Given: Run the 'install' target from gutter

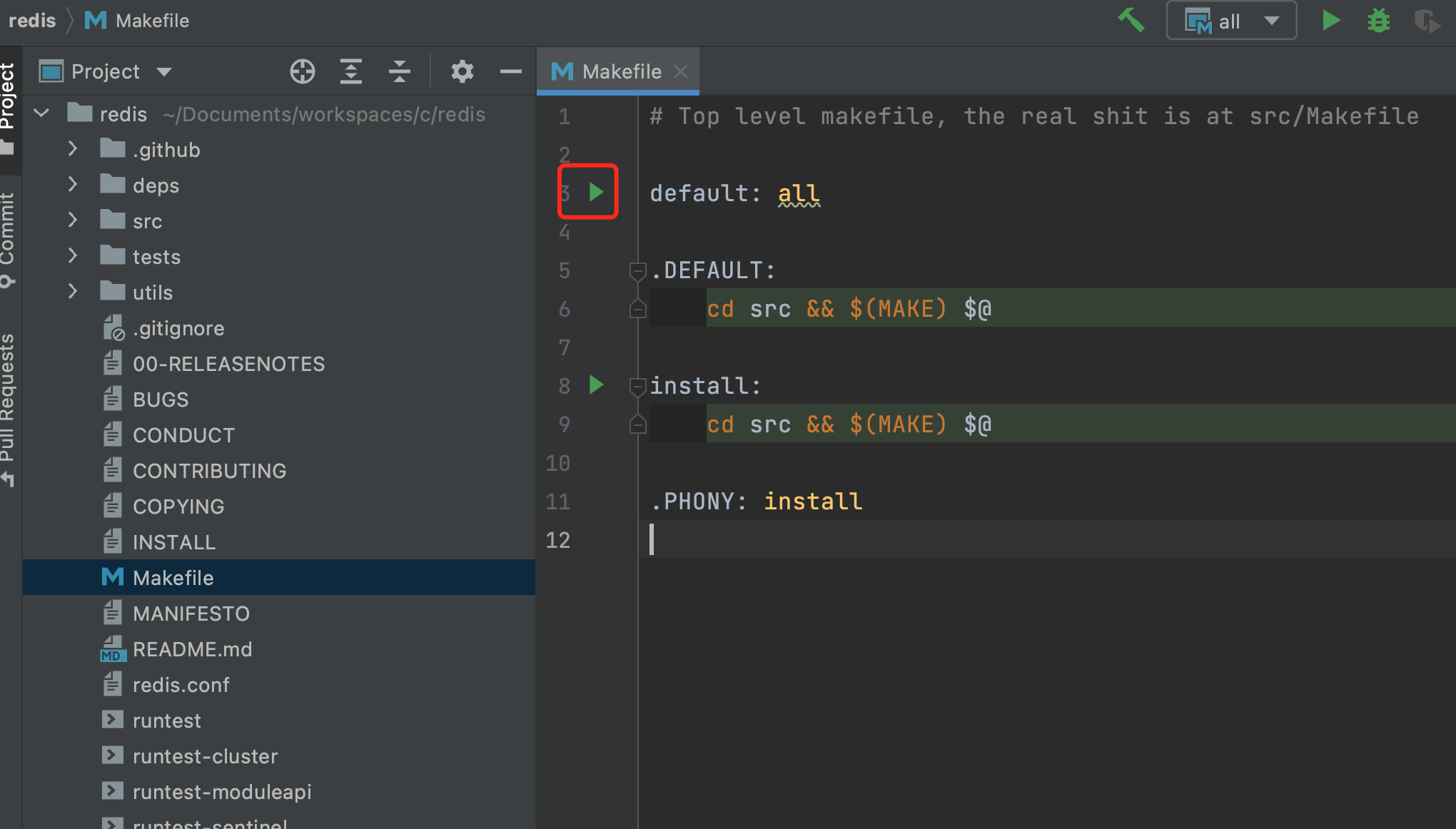Looking at the screenshot, I should [596, 385].
